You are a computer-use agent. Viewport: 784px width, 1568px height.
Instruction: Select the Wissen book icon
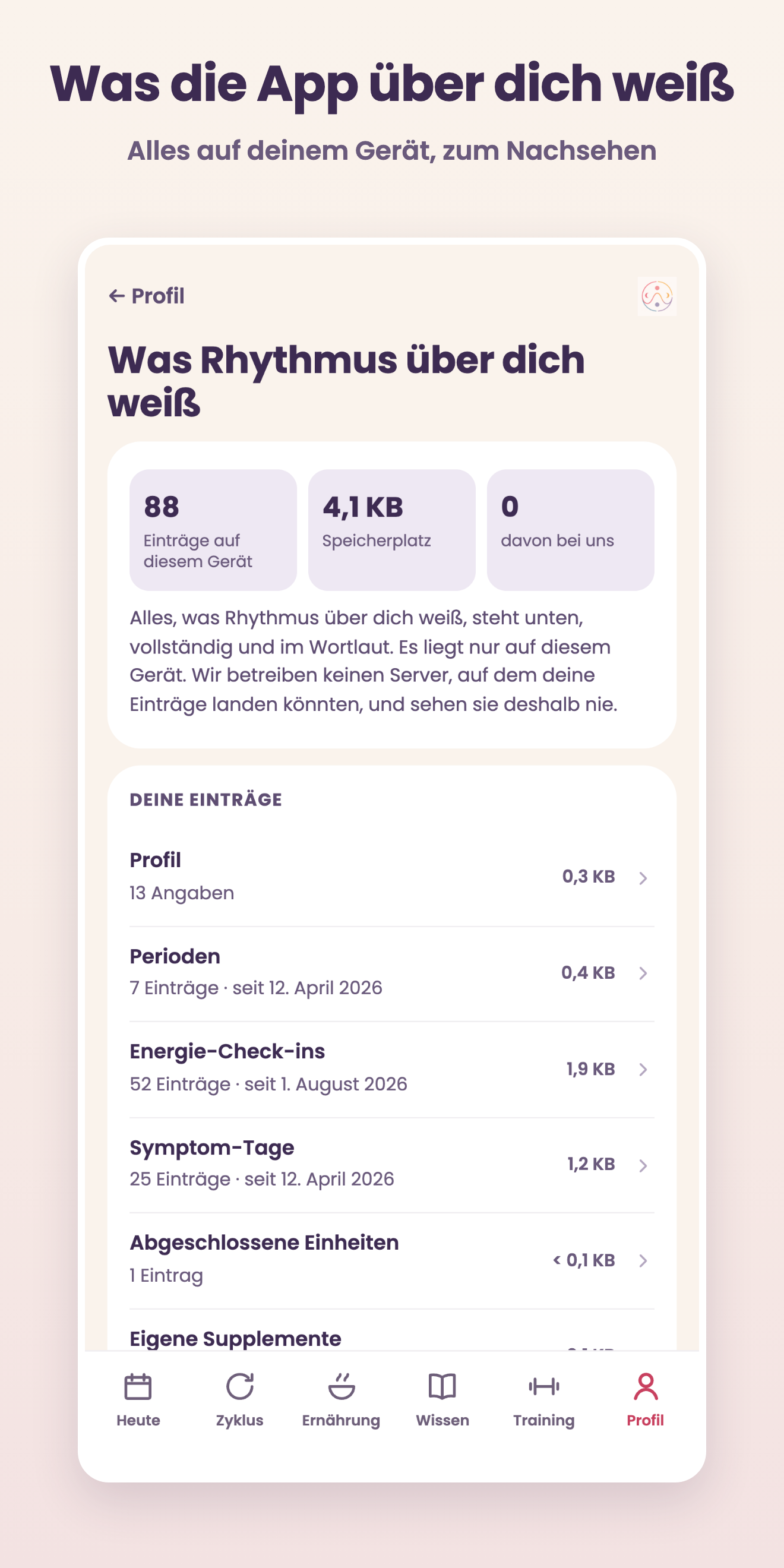coord(442,1387)
